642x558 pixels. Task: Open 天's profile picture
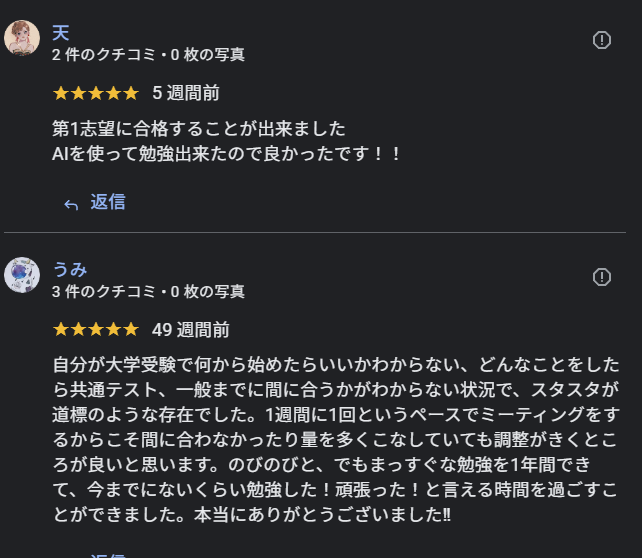pos(22,38)
